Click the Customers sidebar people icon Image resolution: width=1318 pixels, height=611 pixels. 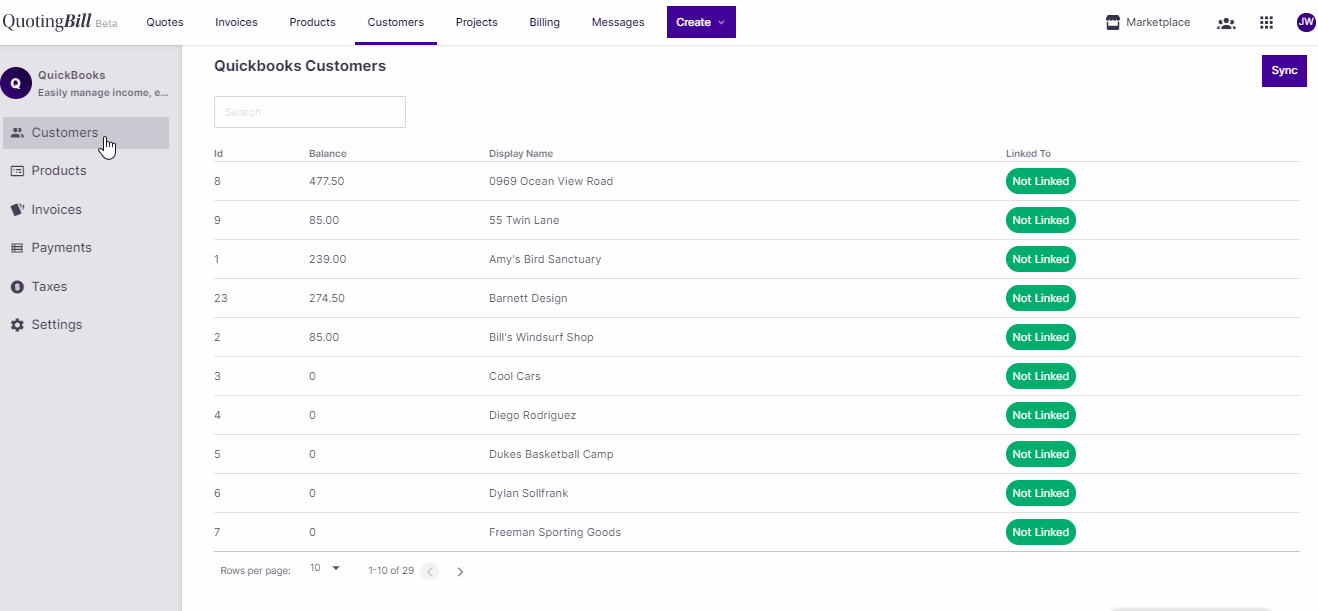[17, 132]
